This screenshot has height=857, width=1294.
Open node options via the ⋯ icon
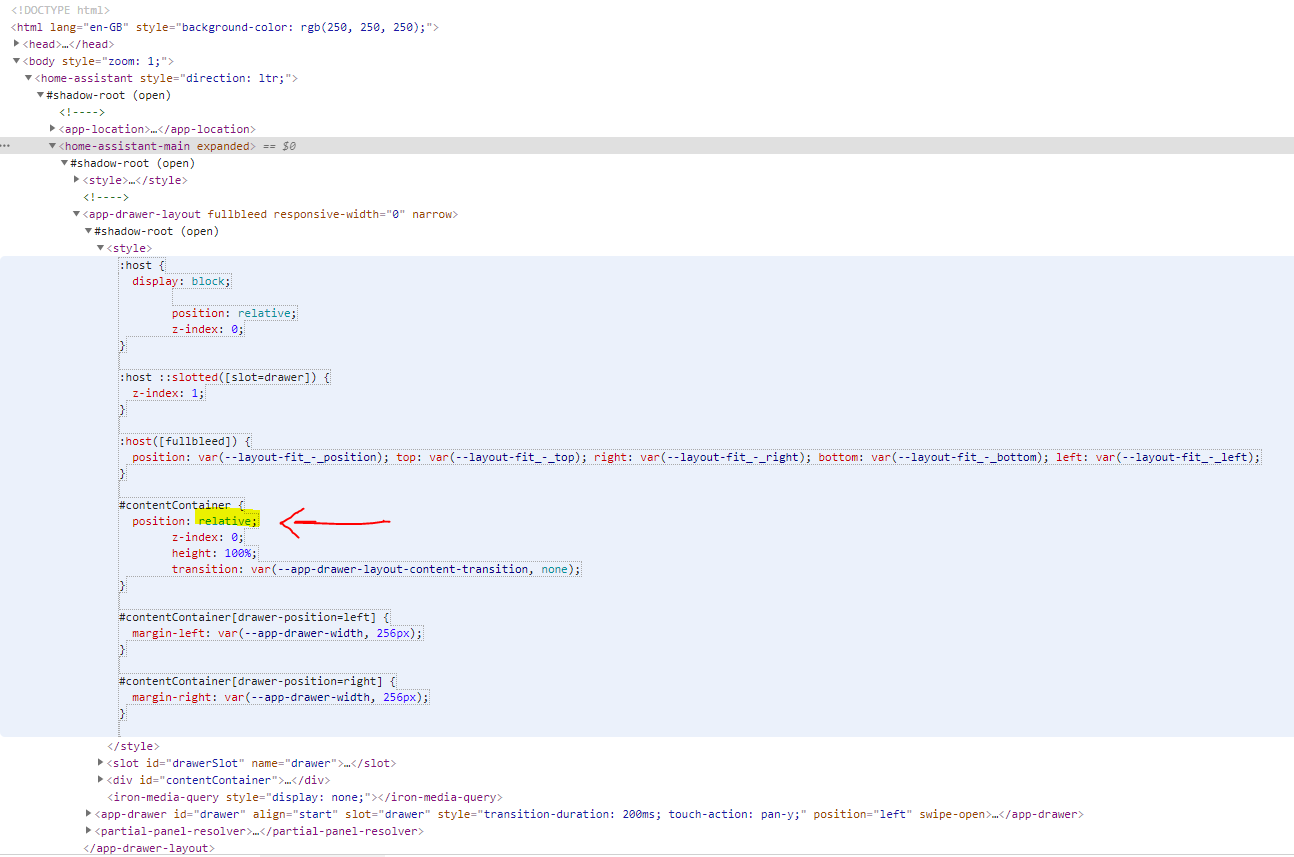click(4, 145)
